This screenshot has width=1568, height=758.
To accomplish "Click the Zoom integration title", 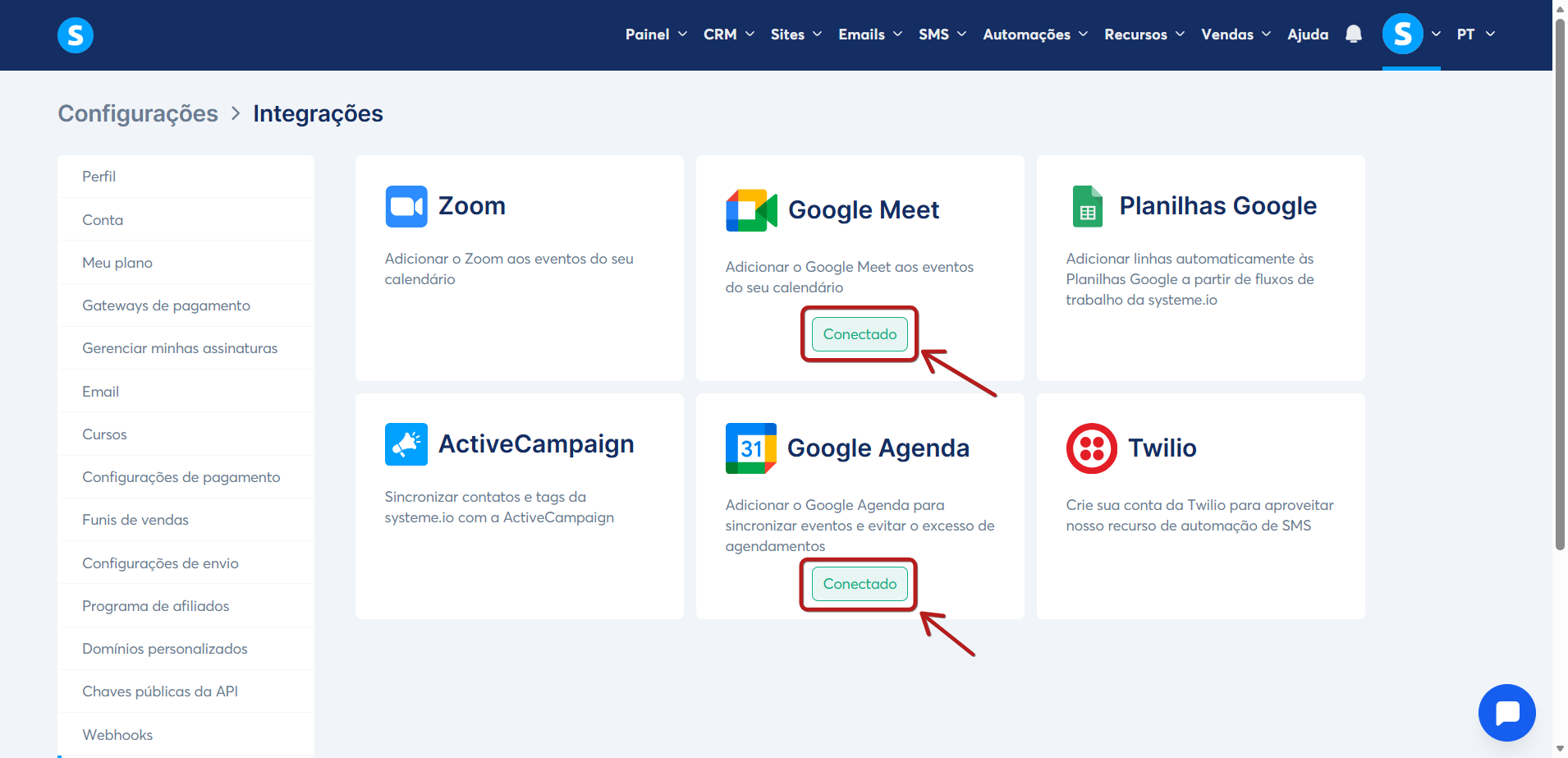I will [471, 206].
